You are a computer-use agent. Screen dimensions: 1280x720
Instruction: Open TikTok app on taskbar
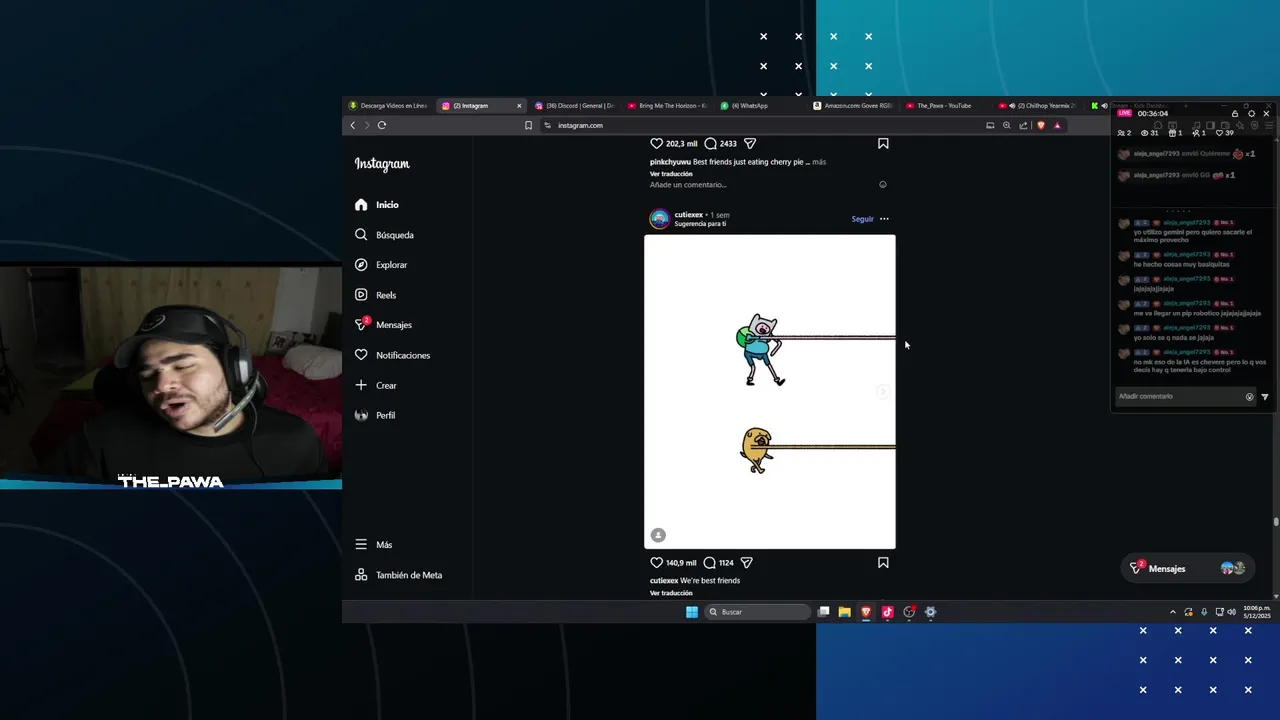tap(887, 612)
